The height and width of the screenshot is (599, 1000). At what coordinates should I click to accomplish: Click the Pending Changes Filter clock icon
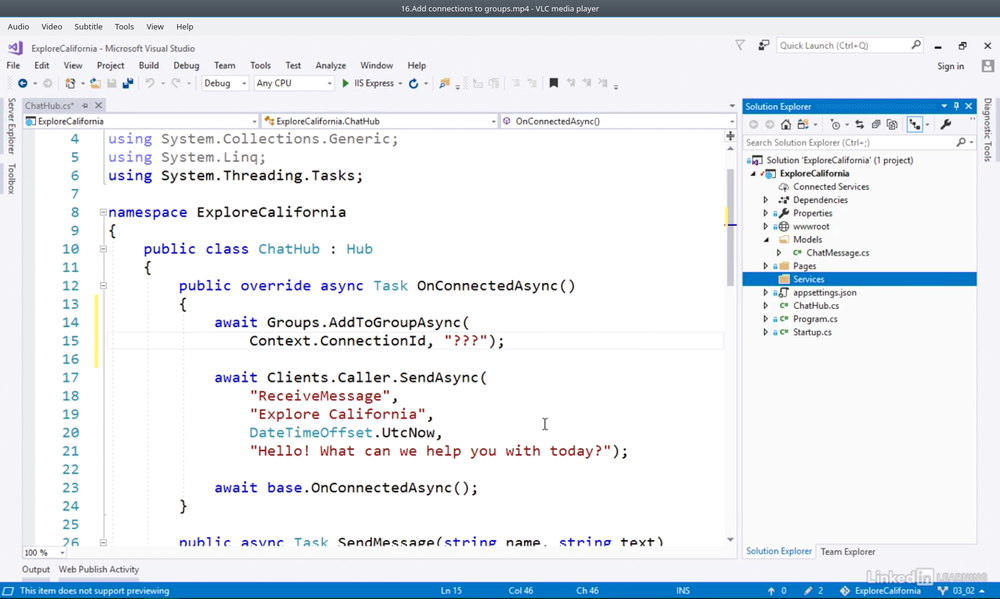(835, 124)
